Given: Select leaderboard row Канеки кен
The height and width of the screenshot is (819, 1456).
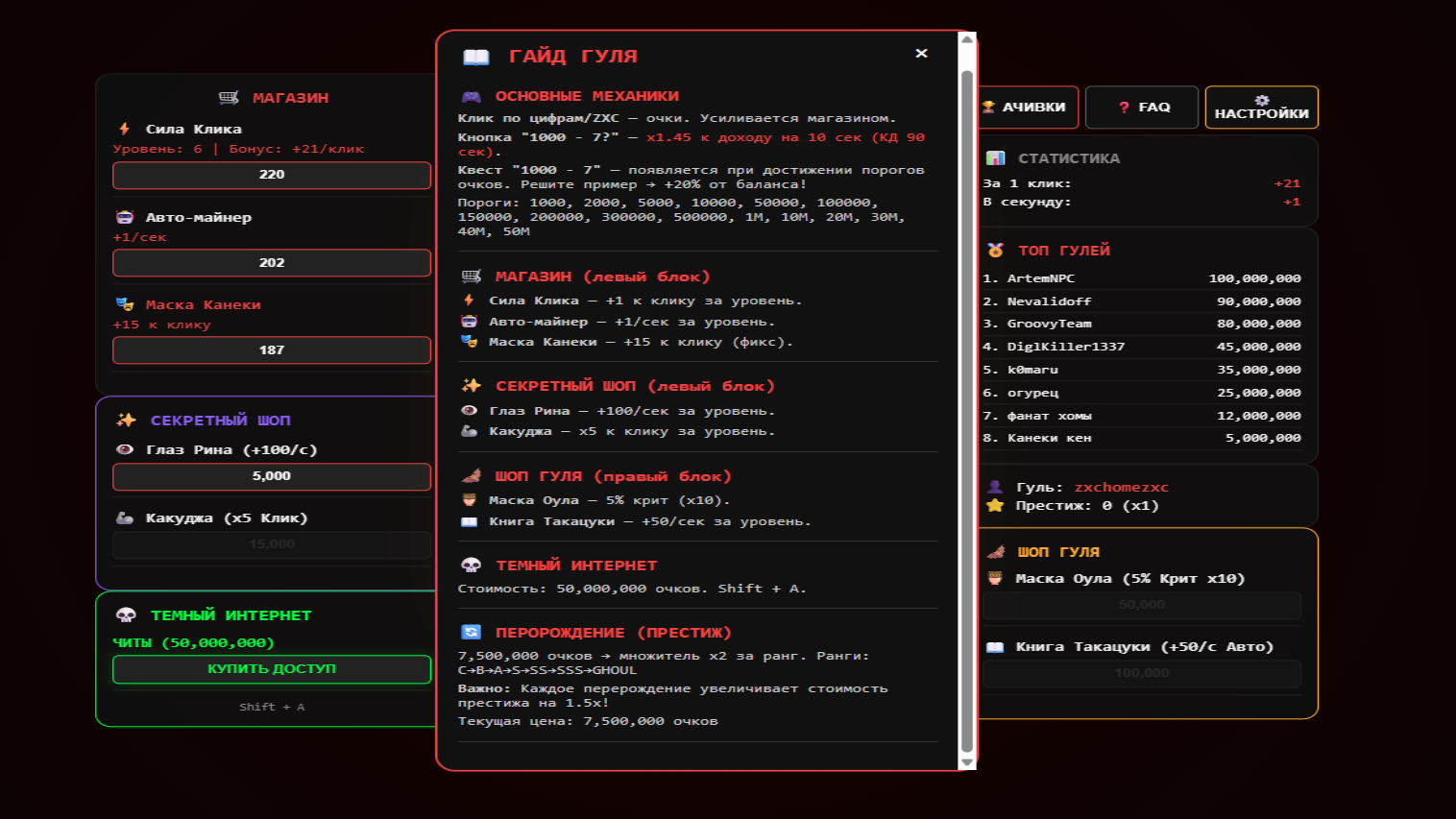Looking at the screenshot, I should coord(1142,438).
